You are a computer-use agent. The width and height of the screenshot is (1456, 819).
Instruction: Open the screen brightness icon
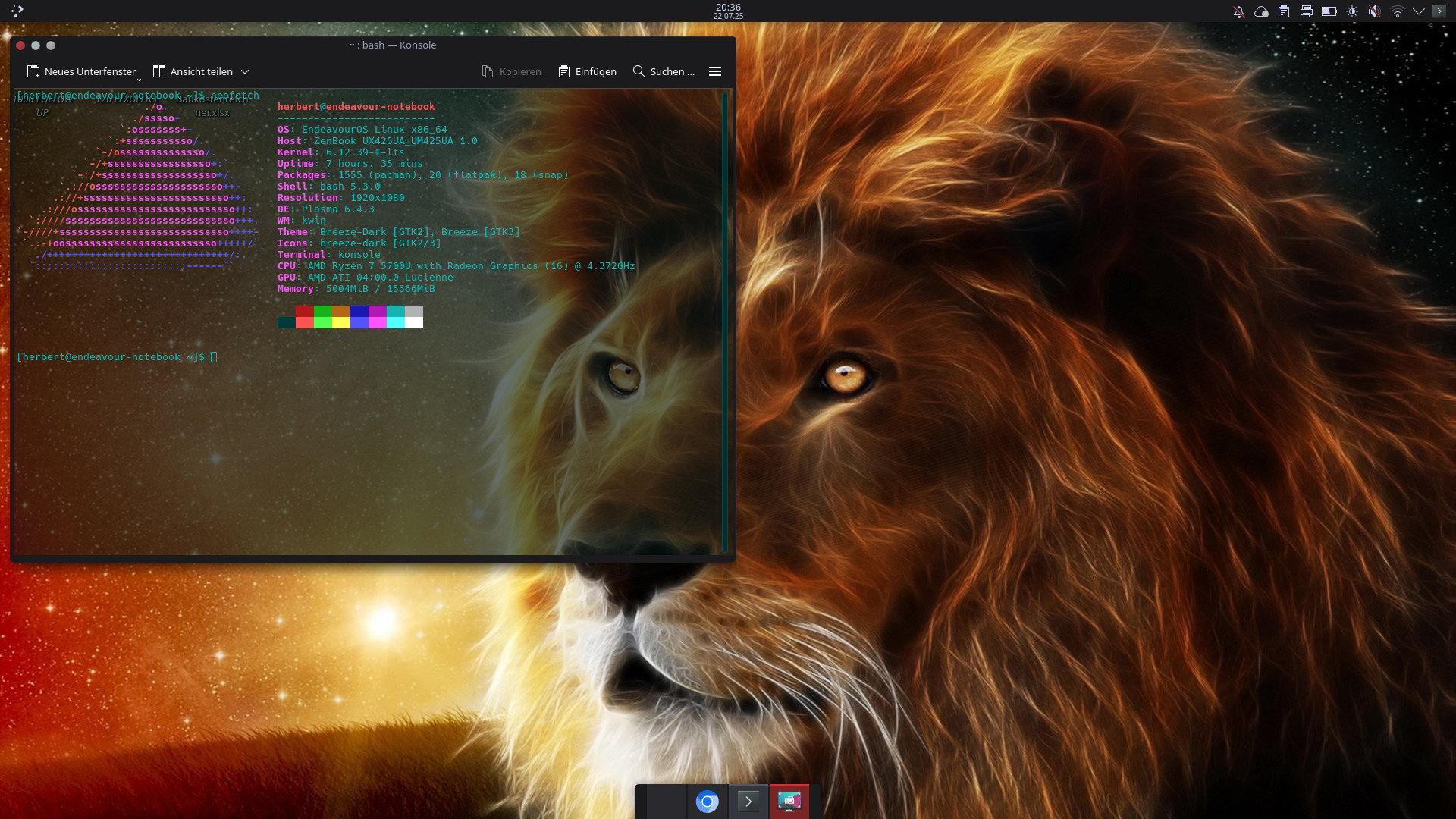click(1351, 11)
